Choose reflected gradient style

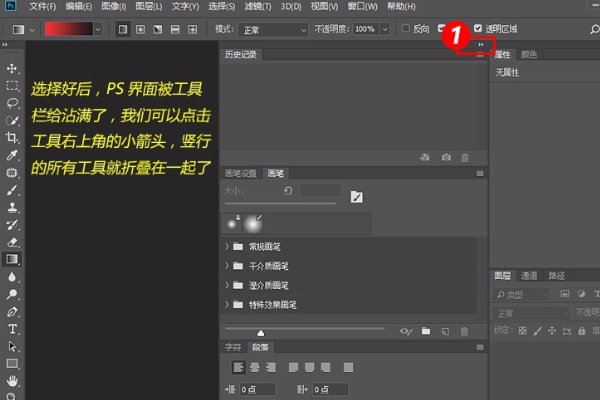click(x=175, y=29)
